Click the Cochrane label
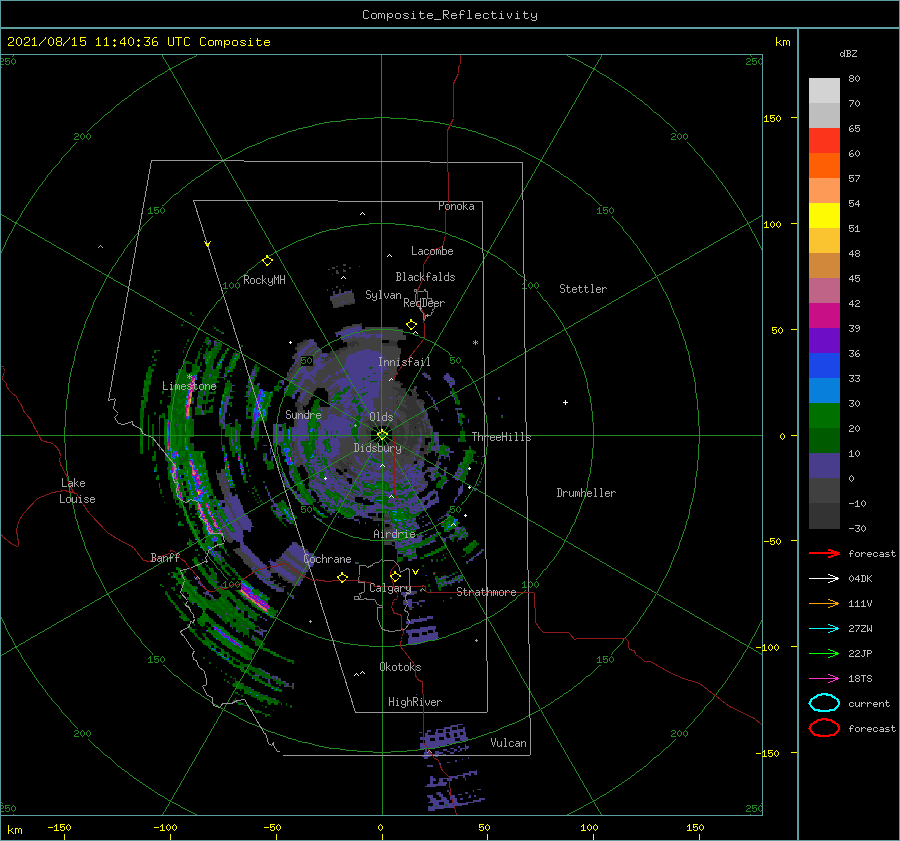This screenshot has width=900, height=841. (327, 559)
